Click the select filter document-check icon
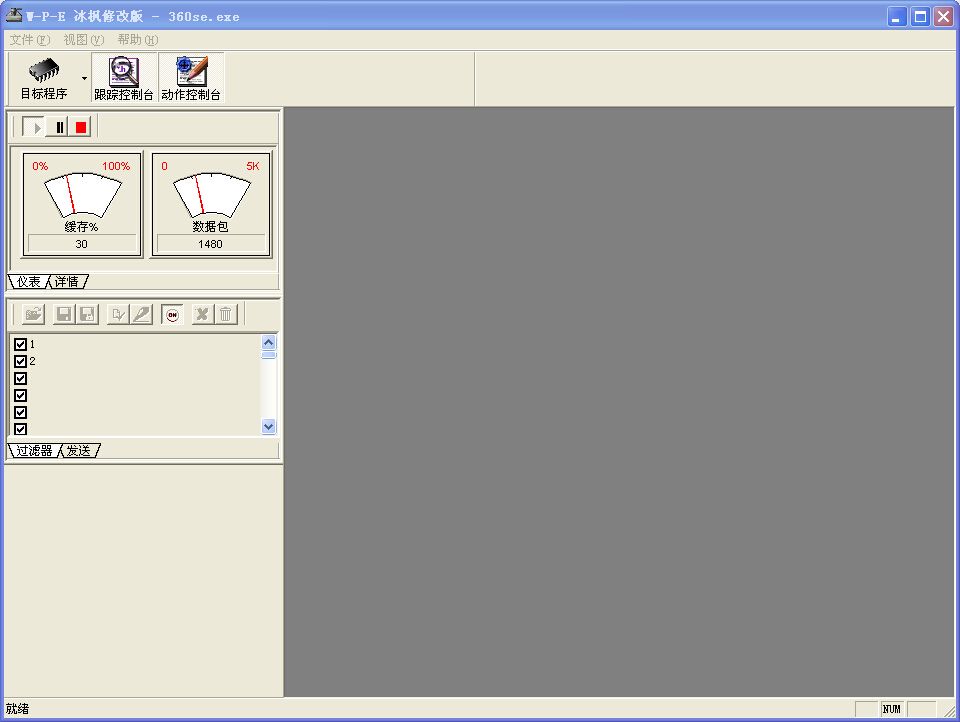The image size is (960, 722). (x=118, y=314)
